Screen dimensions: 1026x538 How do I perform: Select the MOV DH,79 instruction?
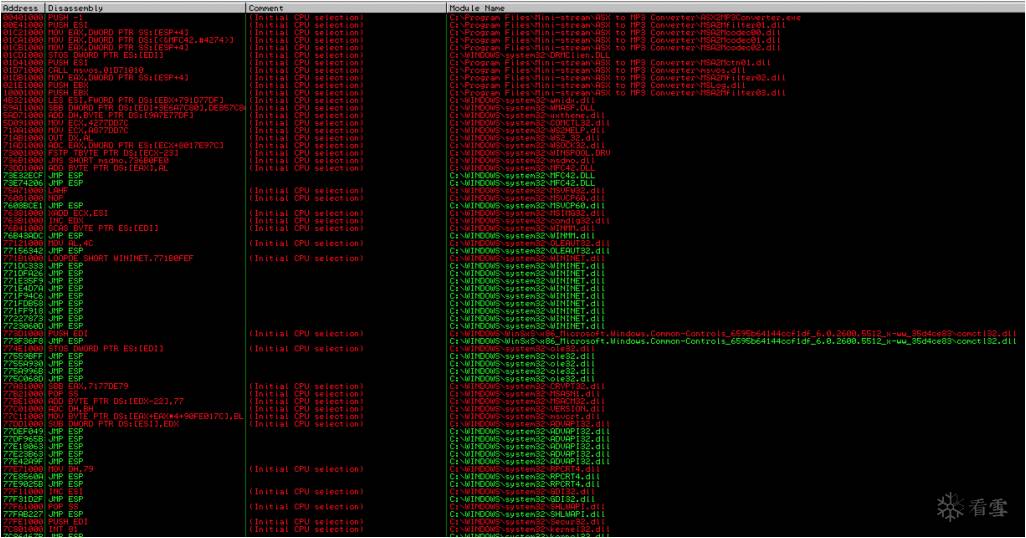point(70,469)
